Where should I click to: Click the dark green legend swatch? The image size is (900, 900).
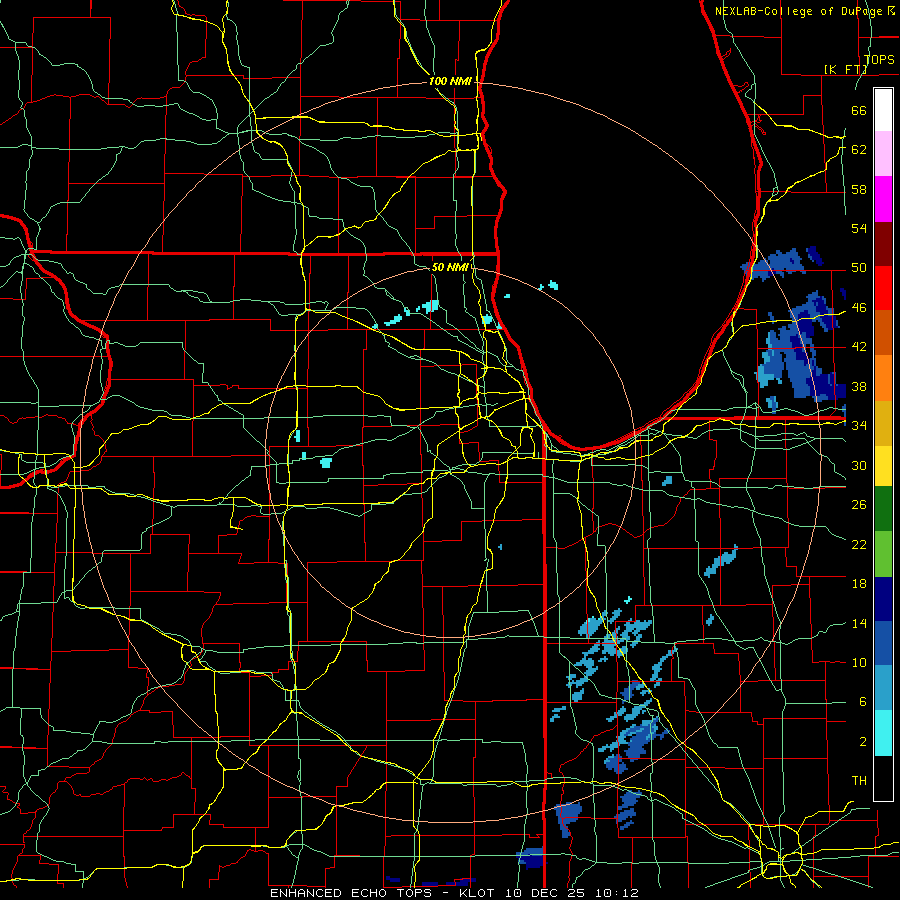pos(883,509)
